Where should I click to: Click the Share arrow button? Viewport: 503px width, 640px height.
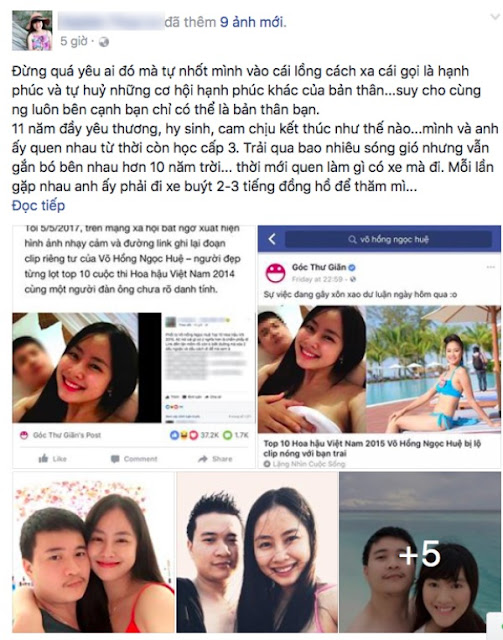[214, 459]
